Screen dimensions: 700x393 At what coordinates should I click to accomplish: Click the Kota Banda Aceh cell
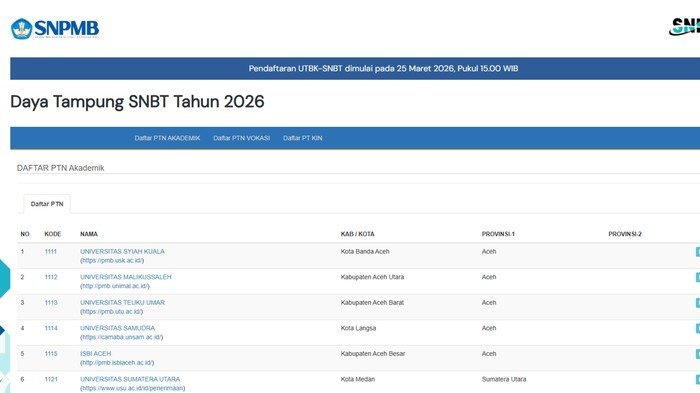tap(365, 251)
